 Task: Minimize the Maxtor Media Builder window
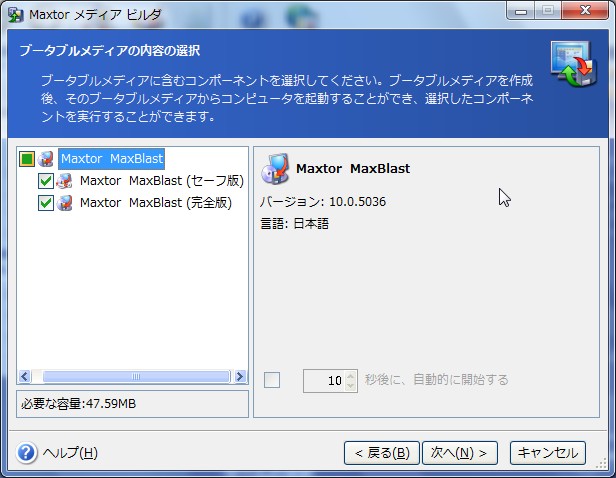[x=521, y=11]
